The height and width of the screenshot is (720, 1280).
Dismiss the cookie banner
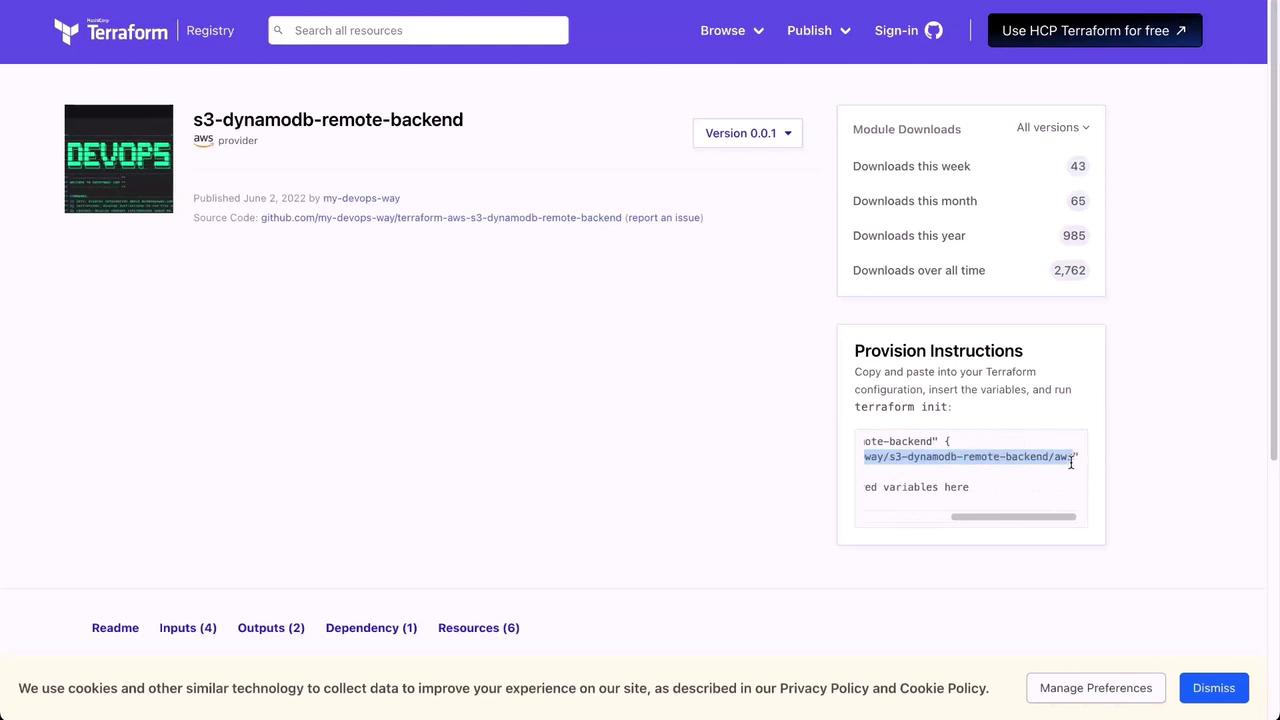[x=1214, y=688]
